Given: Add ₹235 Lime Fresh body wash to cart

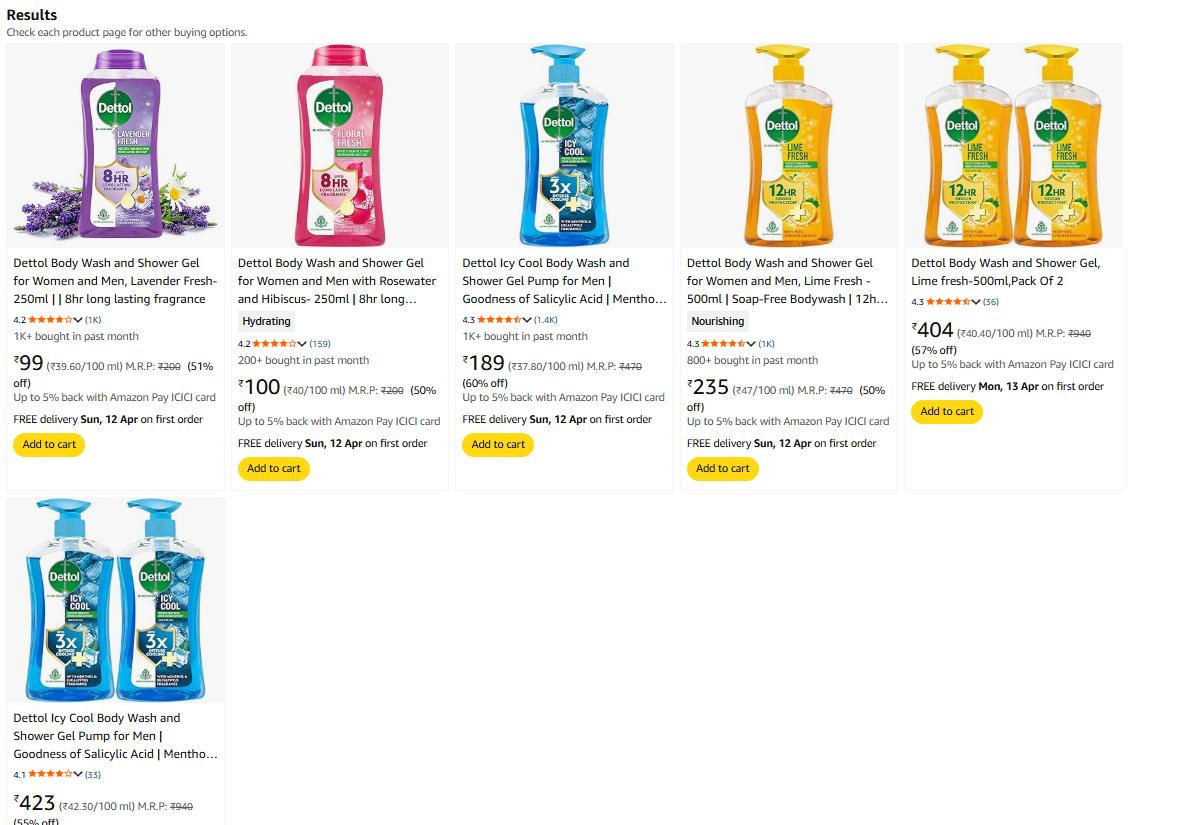Looking at the screenshot, I should tap(722, 469).
